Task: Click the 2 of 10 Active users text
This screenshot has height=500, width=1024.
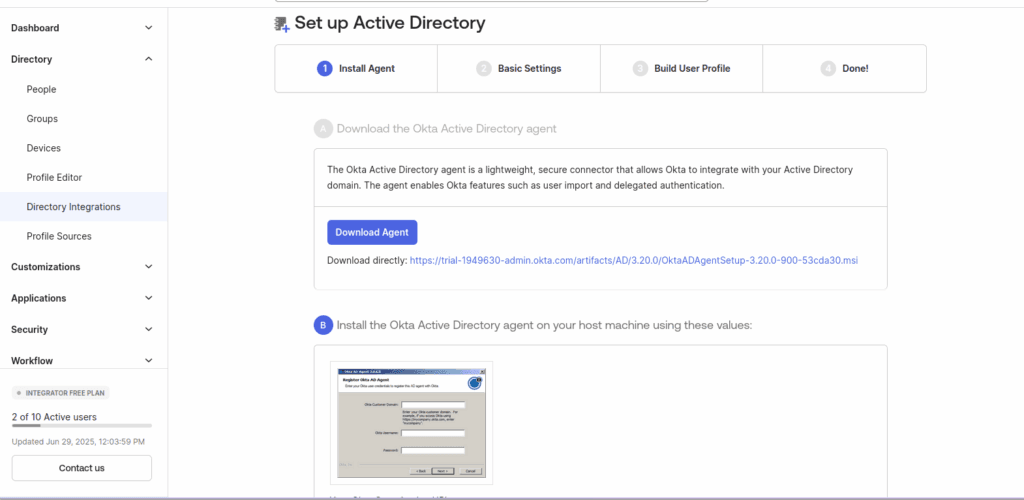Action: tap(54, 416)
